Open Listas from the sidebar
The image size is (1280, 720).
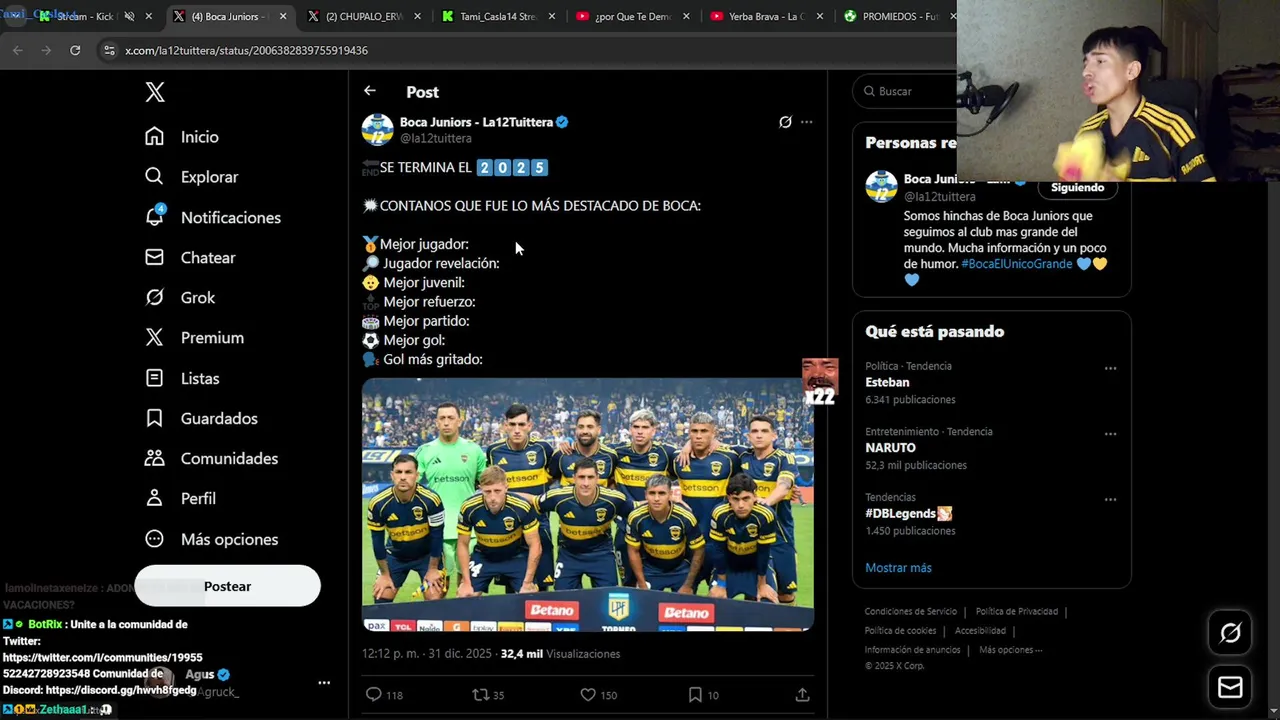[182, 378]
